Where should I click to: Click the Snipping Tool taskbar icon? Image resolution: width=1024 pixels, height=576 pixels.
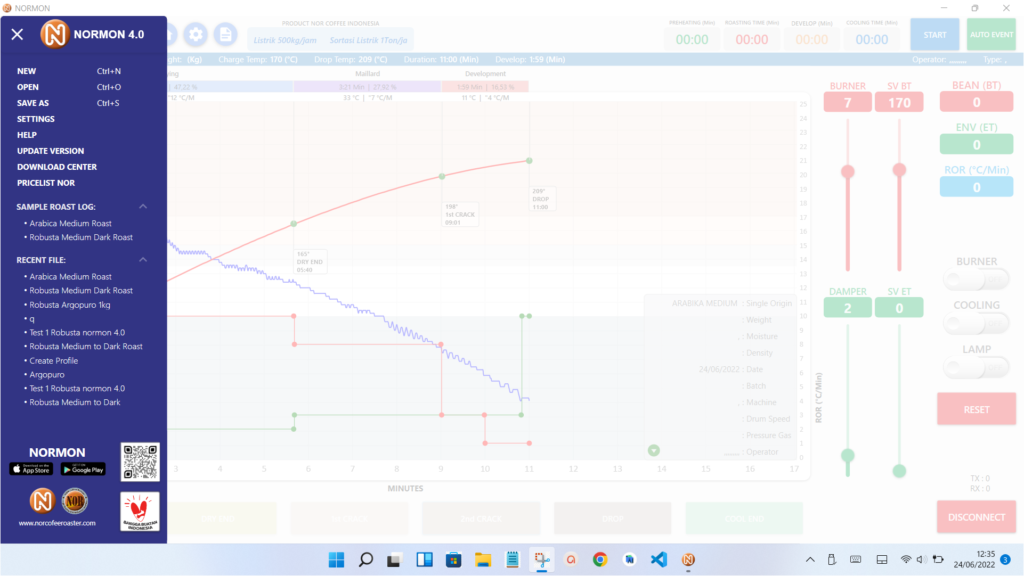click(x=541, y=560)
